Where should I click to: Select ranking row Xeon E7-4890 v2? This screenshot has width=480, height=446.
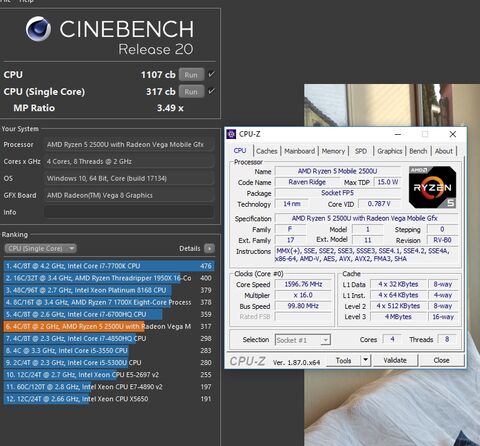109,387
